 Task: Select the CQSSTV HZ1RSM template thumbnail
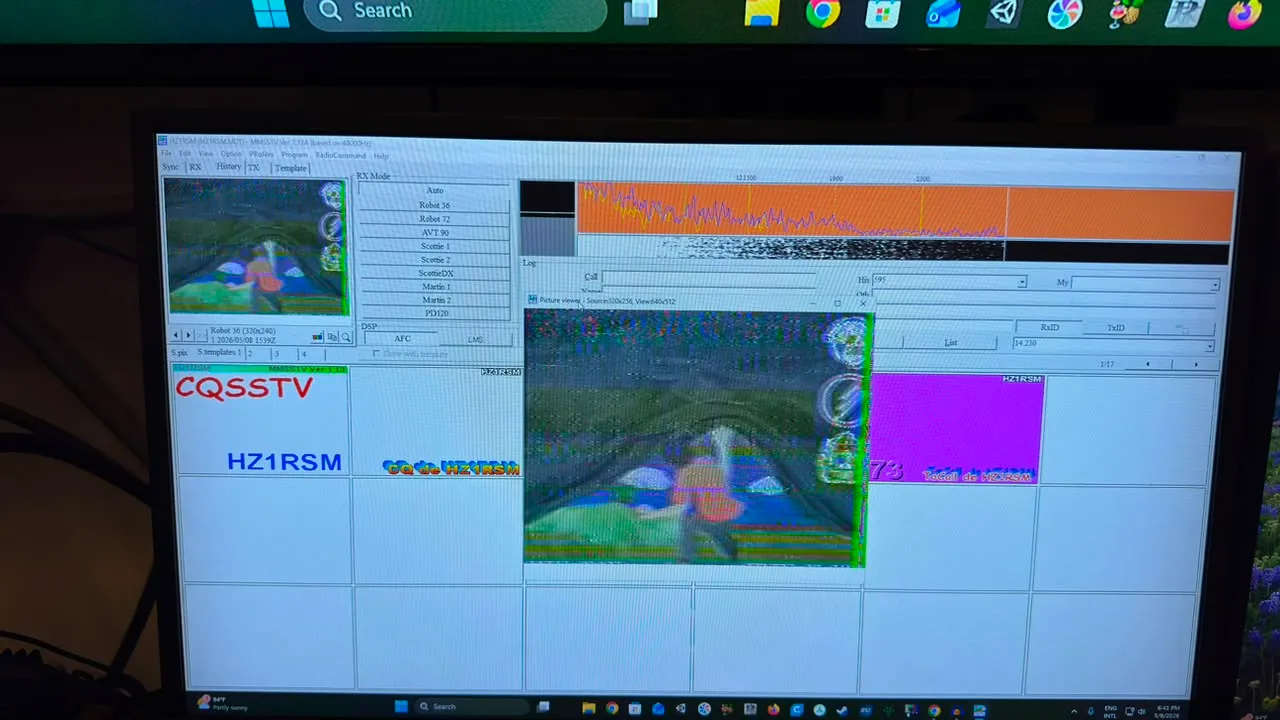260,420
